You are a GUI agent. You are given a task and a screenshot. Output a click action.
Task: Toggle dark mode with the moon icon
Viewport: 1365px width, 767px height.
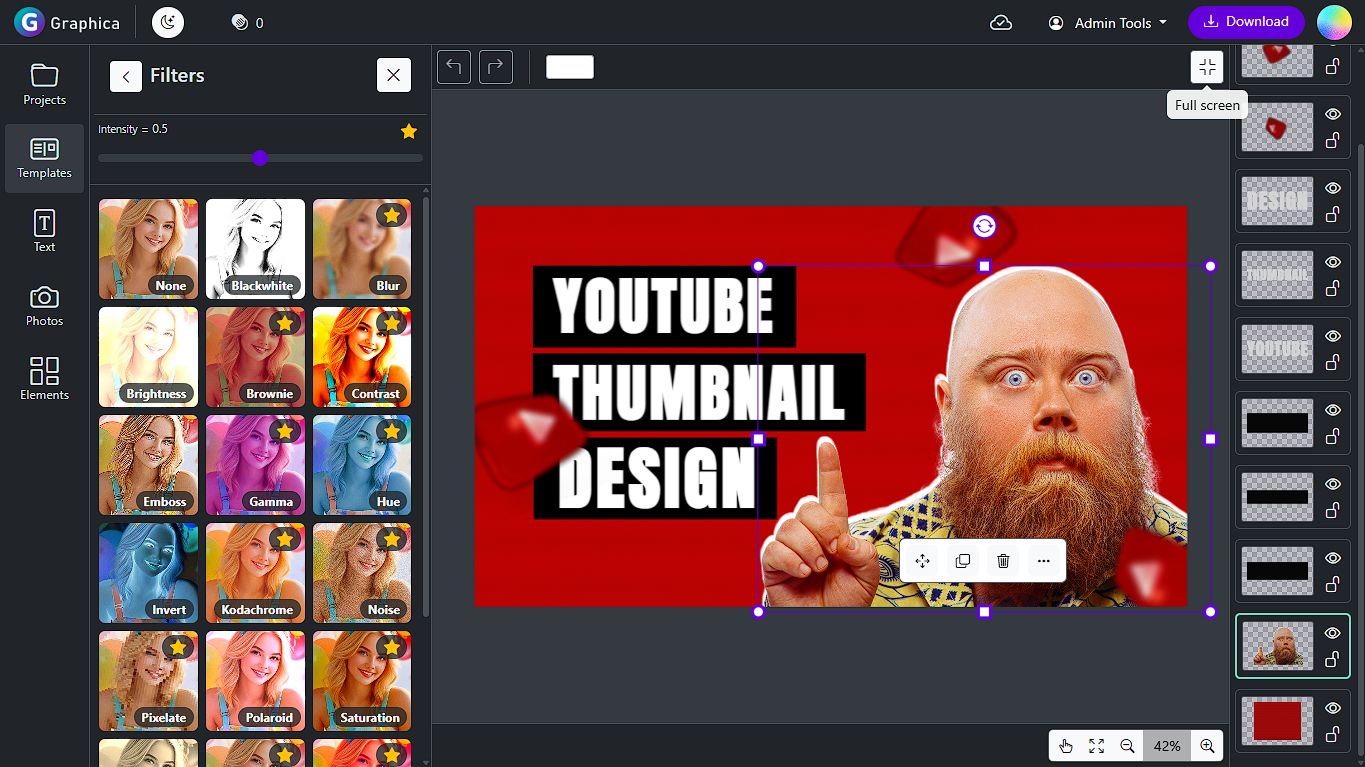tap(168, 22)
